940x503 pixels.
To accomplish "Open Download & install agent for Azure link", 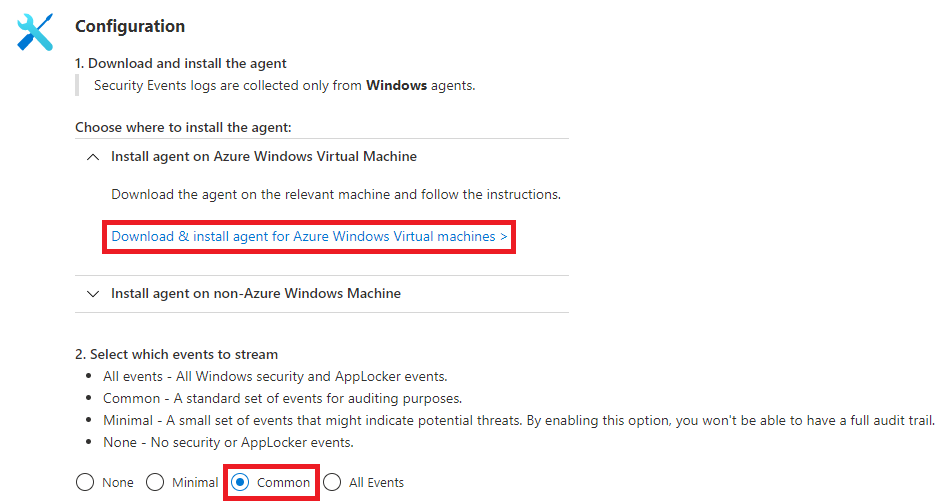I will click(x=309, y=237).
